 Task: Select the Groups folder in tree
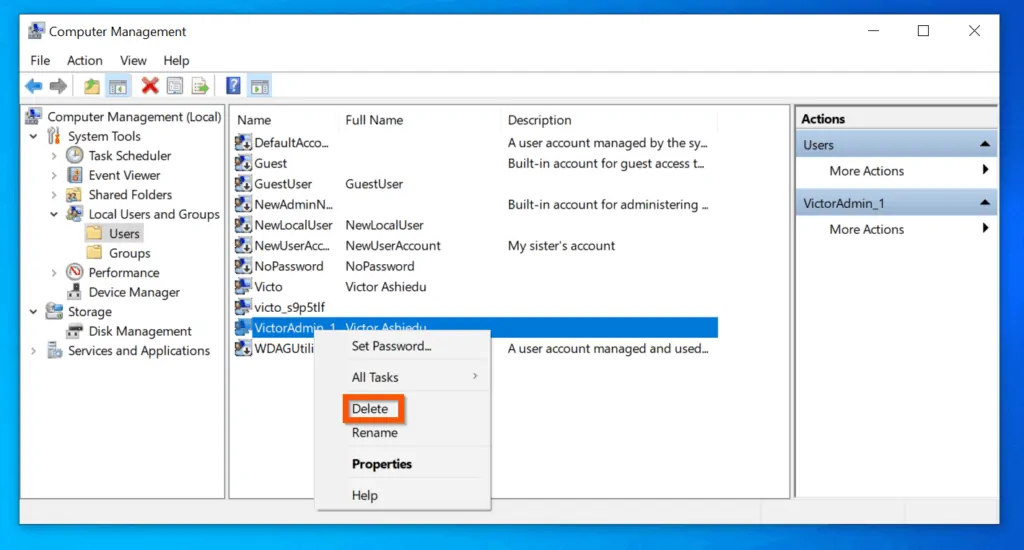point(130,253)
